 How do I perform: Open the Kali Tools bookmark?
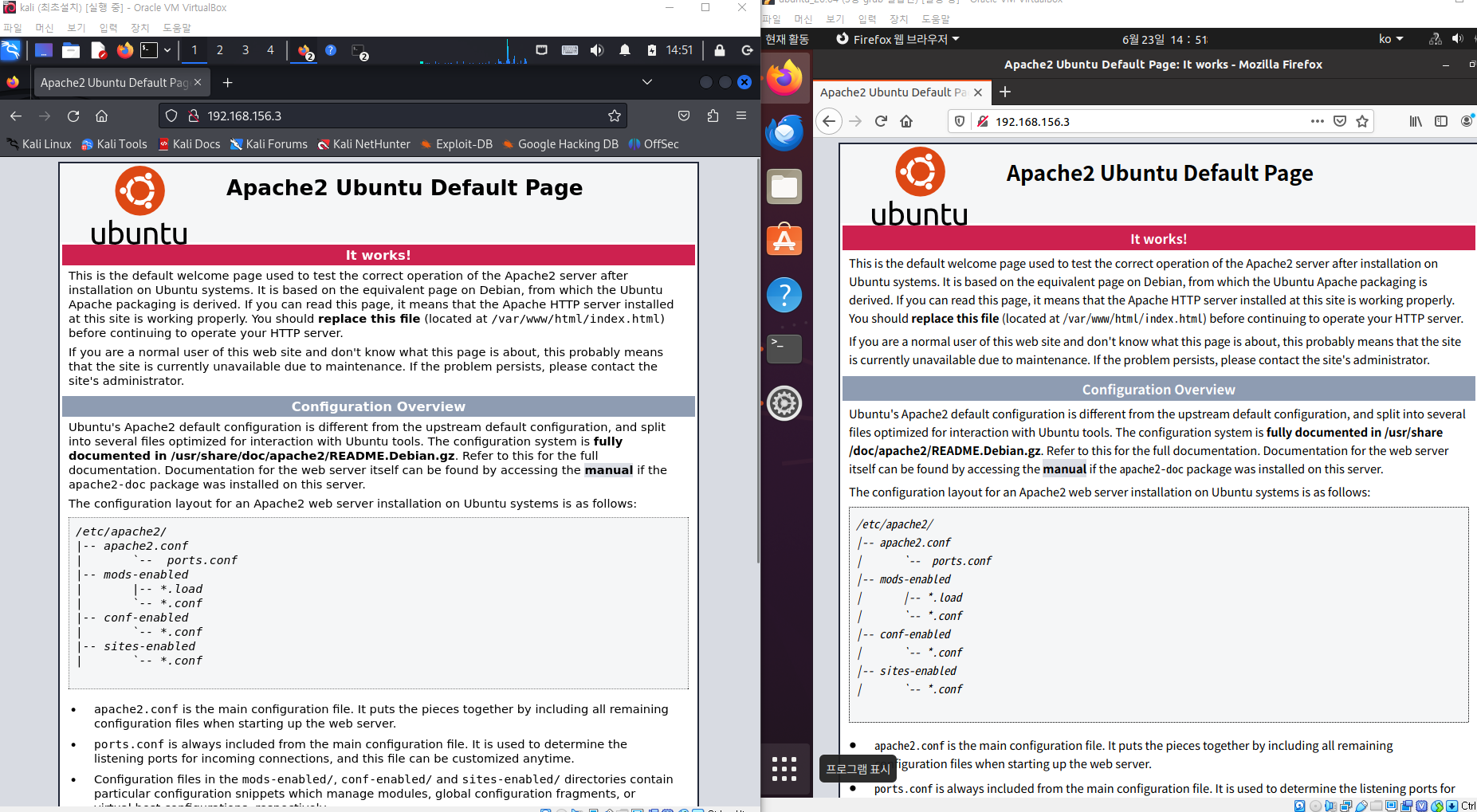coord(115,144)
